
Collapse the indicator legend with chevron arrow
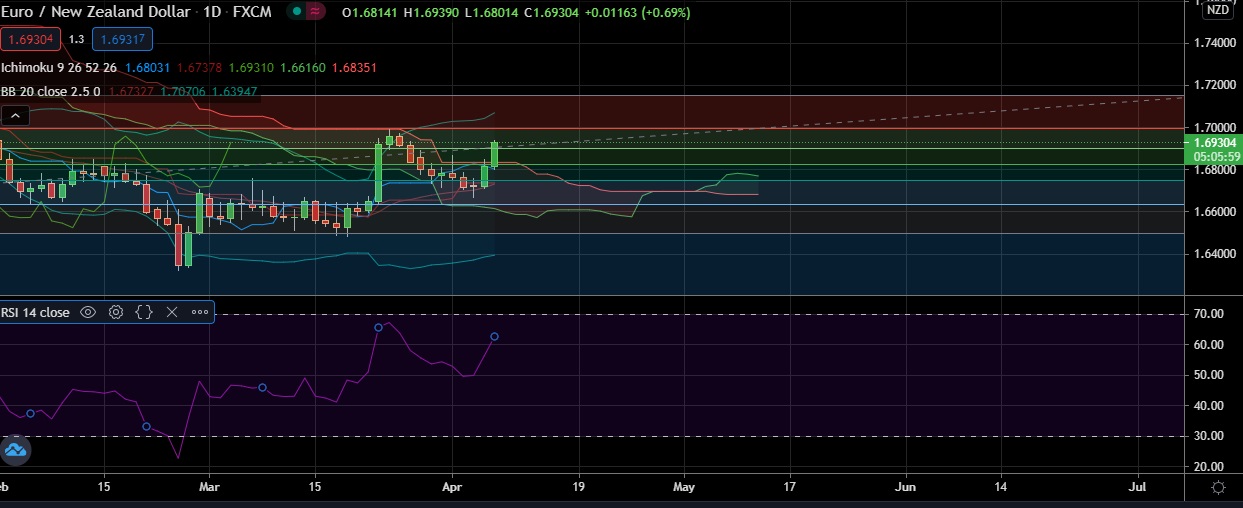(x=14, y=116)
